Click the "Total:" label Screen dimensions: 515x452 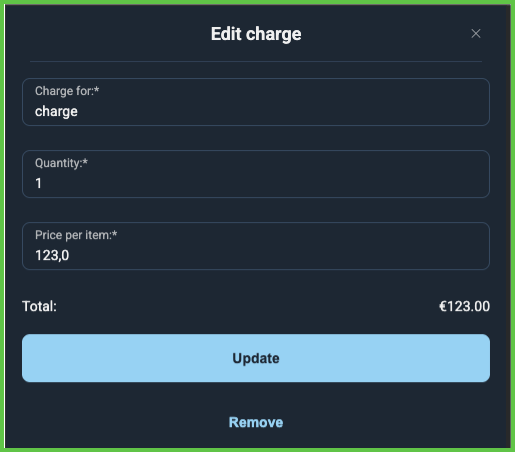click(39, 306)
